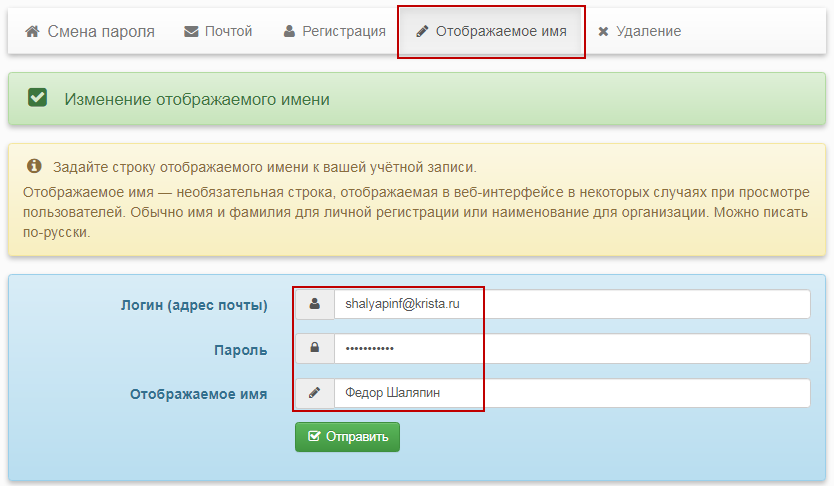Viewport: 834px width, 486px height.
Task: Click the info icon in the yellow notice
Action: (34, 166)
